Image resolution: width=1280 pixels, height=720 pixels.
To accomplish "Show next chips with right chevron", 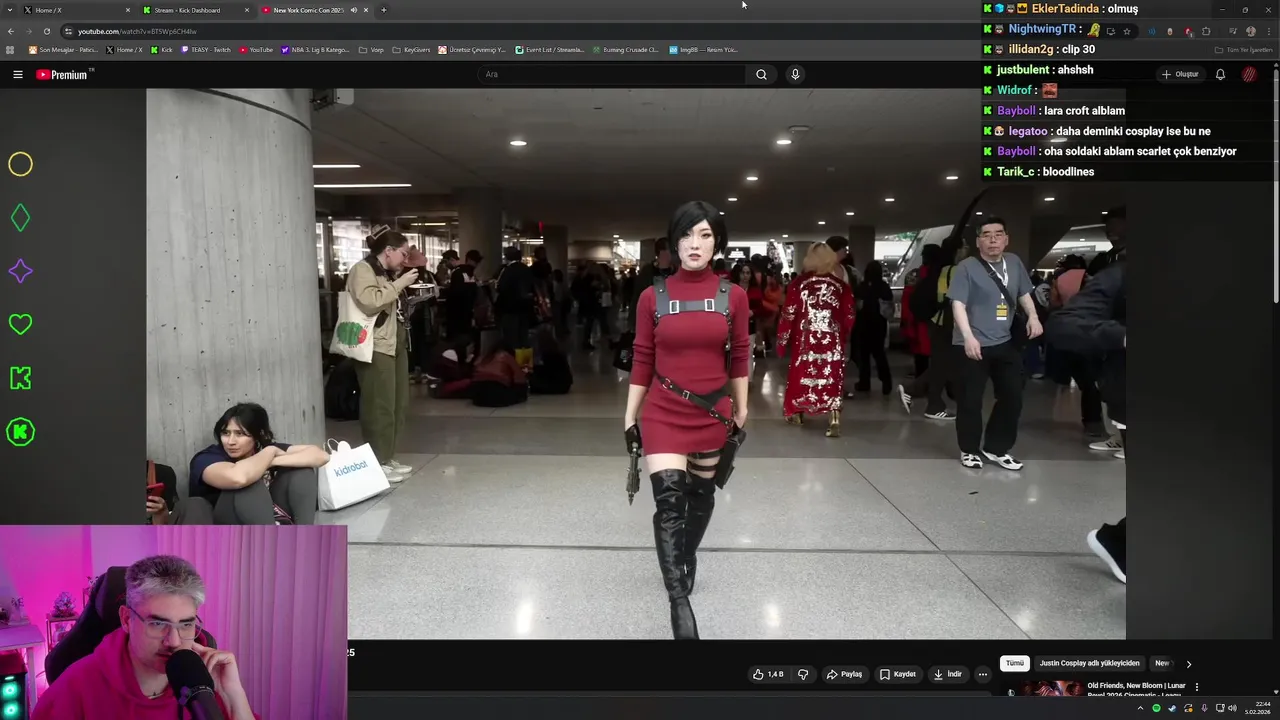I will point(1189,663).
